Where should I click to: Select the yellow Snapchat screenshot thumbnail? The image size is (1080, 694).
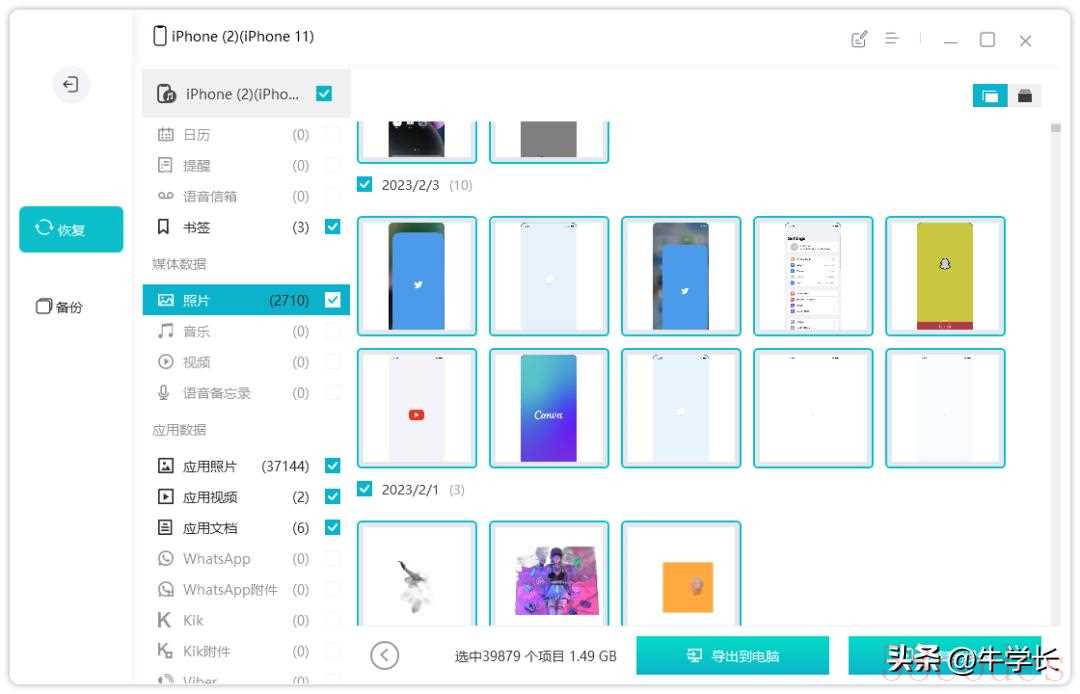click(945, 276)
